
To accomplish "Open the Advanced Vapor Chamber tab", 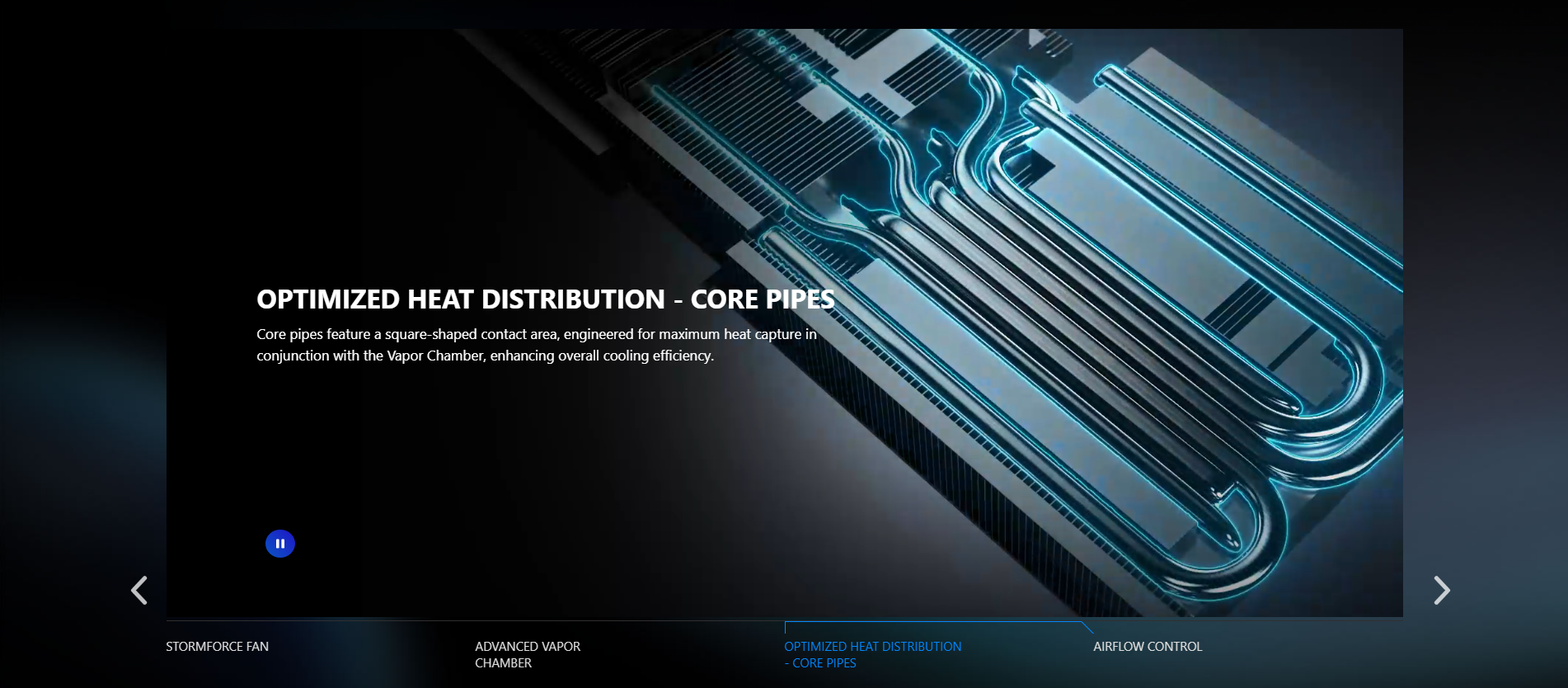I will click(x=528, y=654).
